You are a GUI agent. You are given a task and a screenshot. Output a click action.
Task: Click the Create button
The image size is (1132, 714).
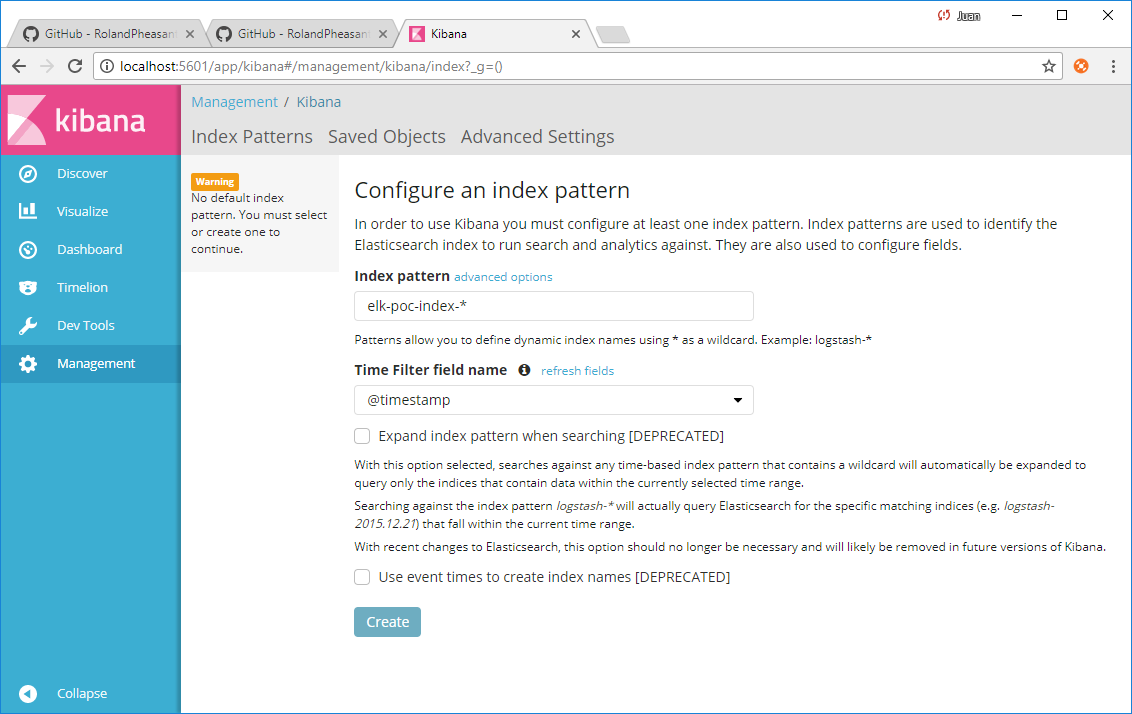click(x=387, y=622)
